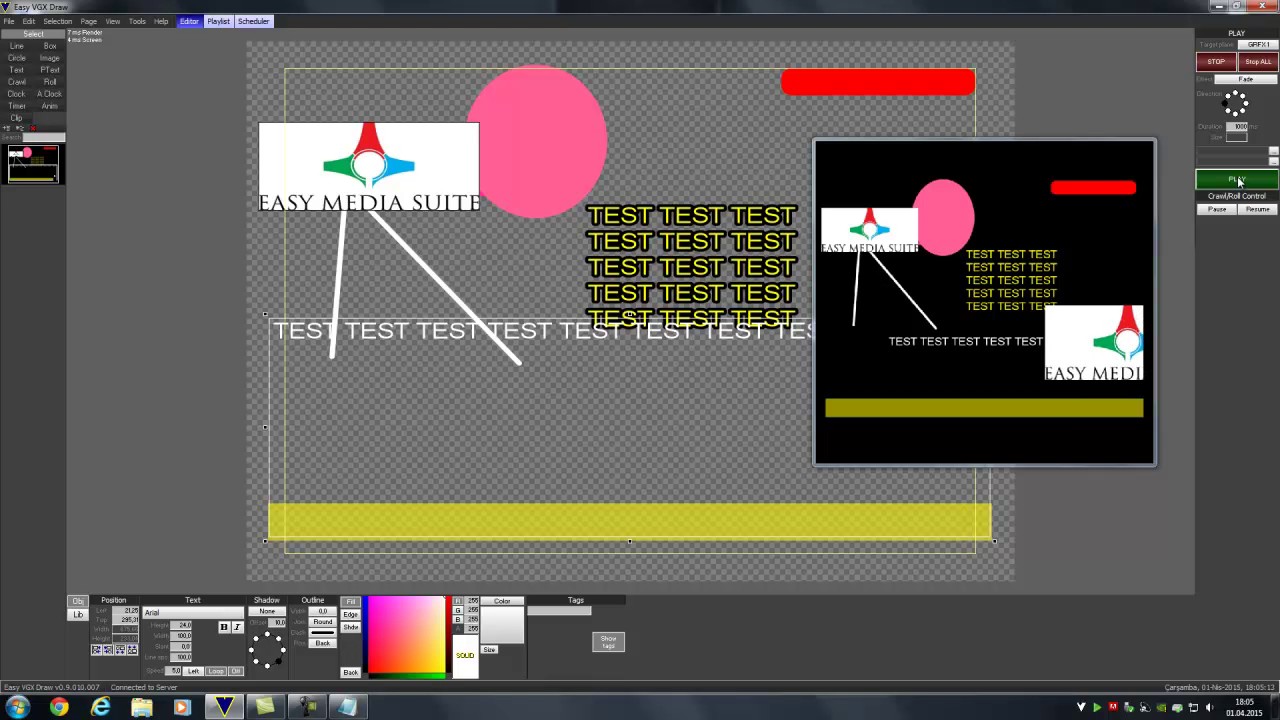Select the PText tool
Image resolution: width=1280 pixels, height=720 pixels.
point(50,70)
